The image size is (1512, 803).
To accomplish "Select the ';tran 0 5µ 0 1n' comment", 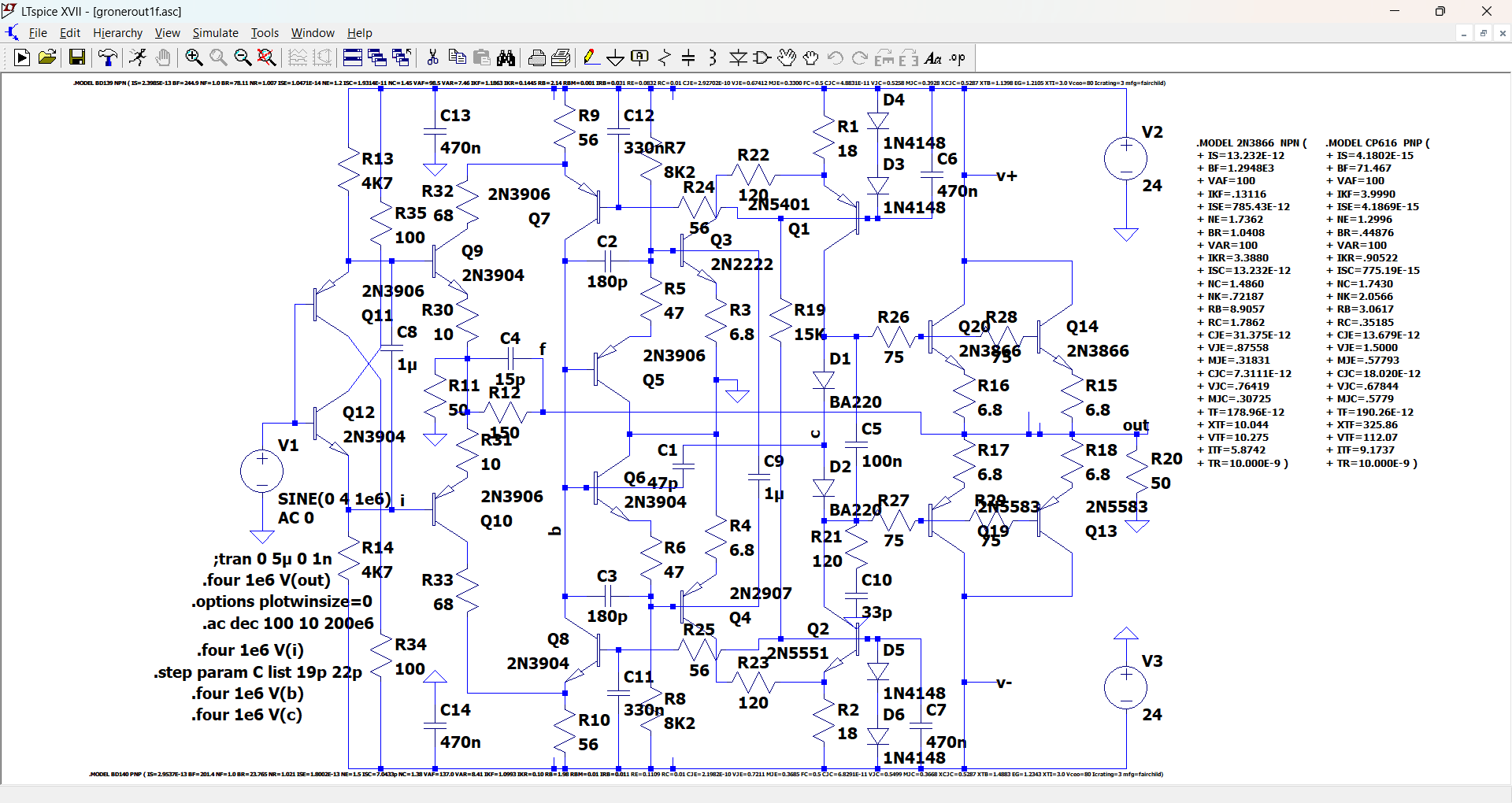I will (x=272, y=559).
